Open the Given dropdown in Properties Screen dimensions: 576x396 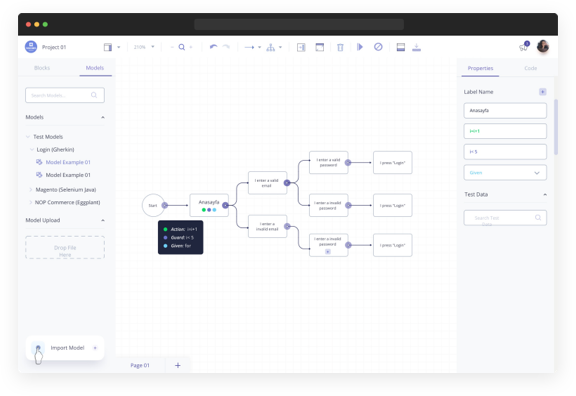pos(505,173)
